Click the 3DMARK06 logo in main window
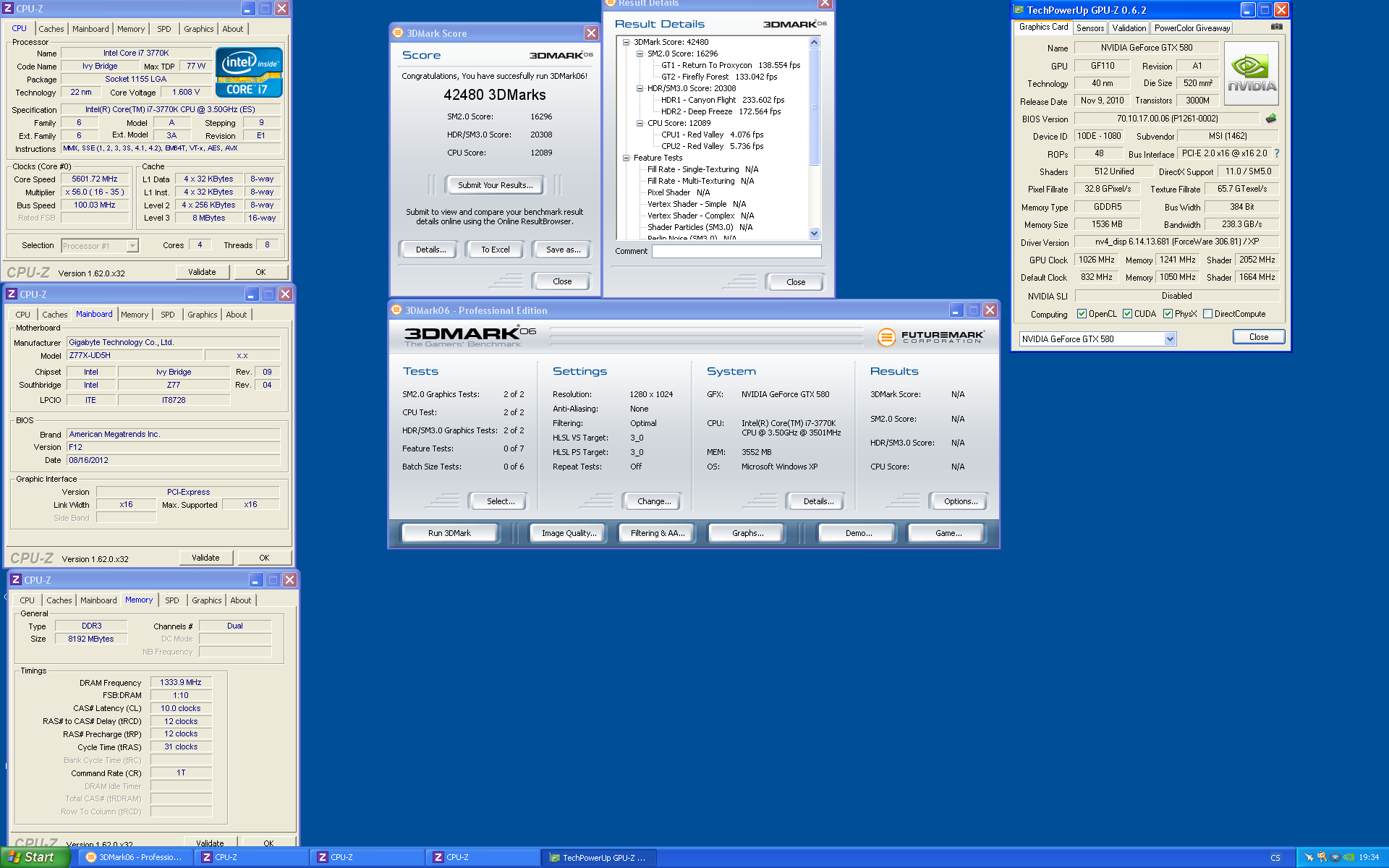This screenshot has width=1389, height=868. coord(470,336)
